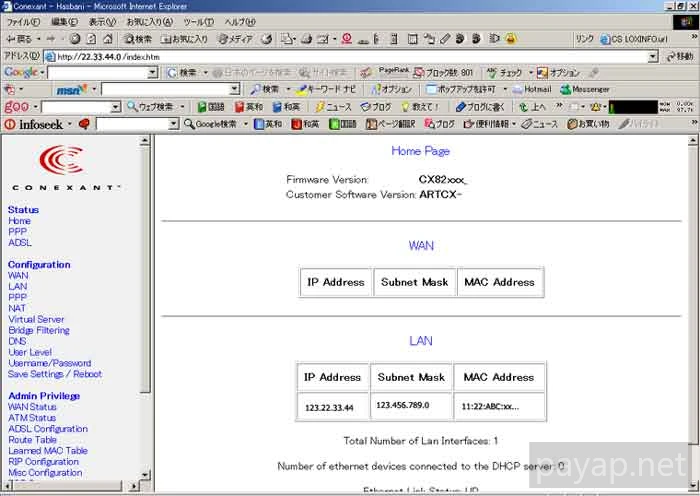700x496 pixels.
Task: Open MSN toolbar オプション
Action: pos(392,89)
